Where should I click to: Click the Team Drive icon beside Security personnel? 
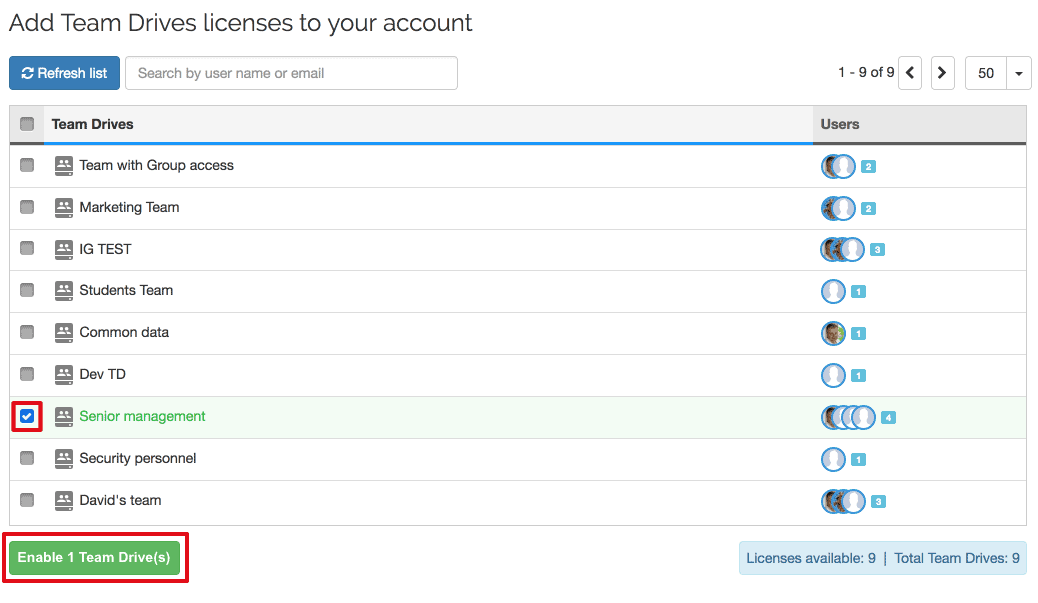tap(64, 459)
